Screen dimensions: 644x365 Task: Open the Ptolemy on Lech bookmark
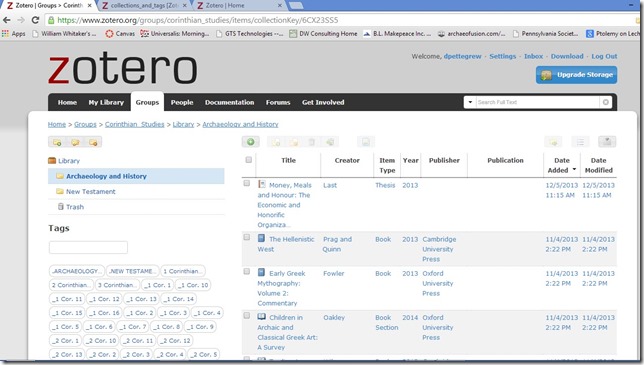[613, 34]
